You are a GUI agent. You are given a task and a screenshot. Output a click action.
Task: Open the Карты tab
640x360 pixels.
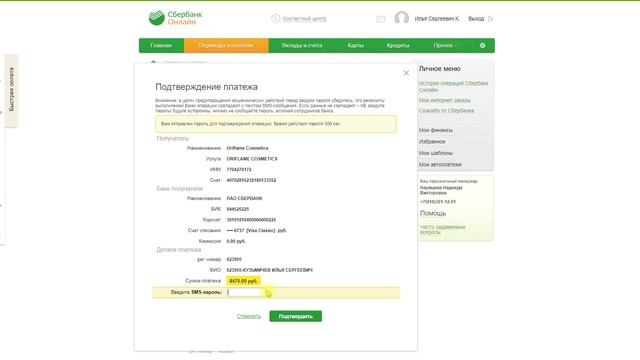click(356, 45)
